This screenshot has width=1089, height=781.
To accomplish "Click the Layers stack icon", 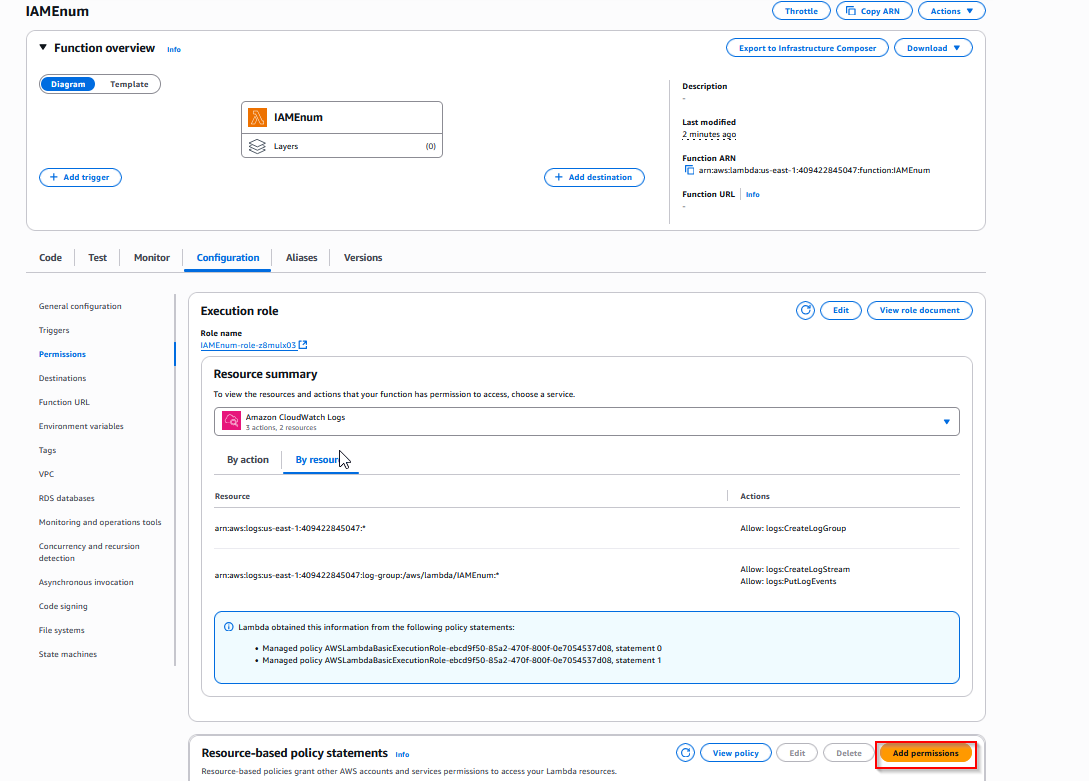I will tap(258, 146).
